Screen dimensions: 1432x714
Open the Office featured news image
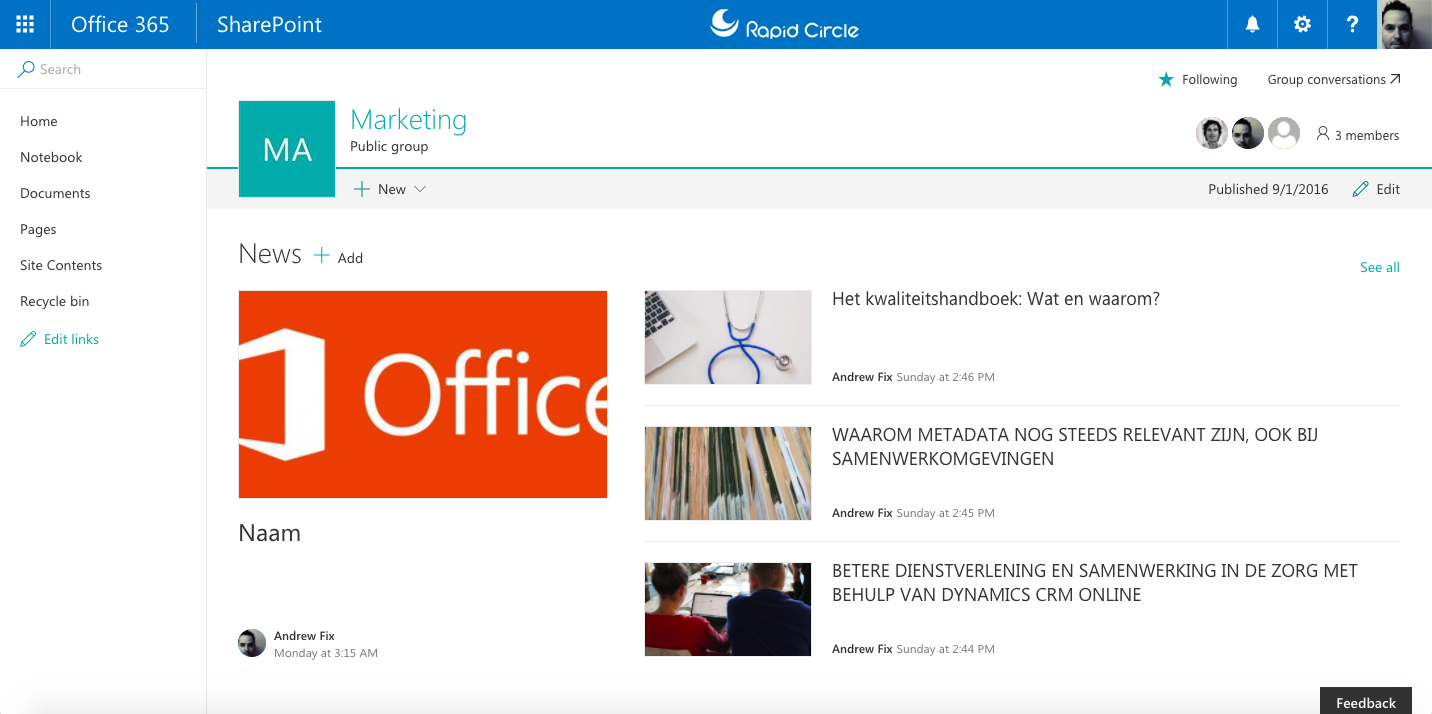pyautogui.click(x=423, y=394)
